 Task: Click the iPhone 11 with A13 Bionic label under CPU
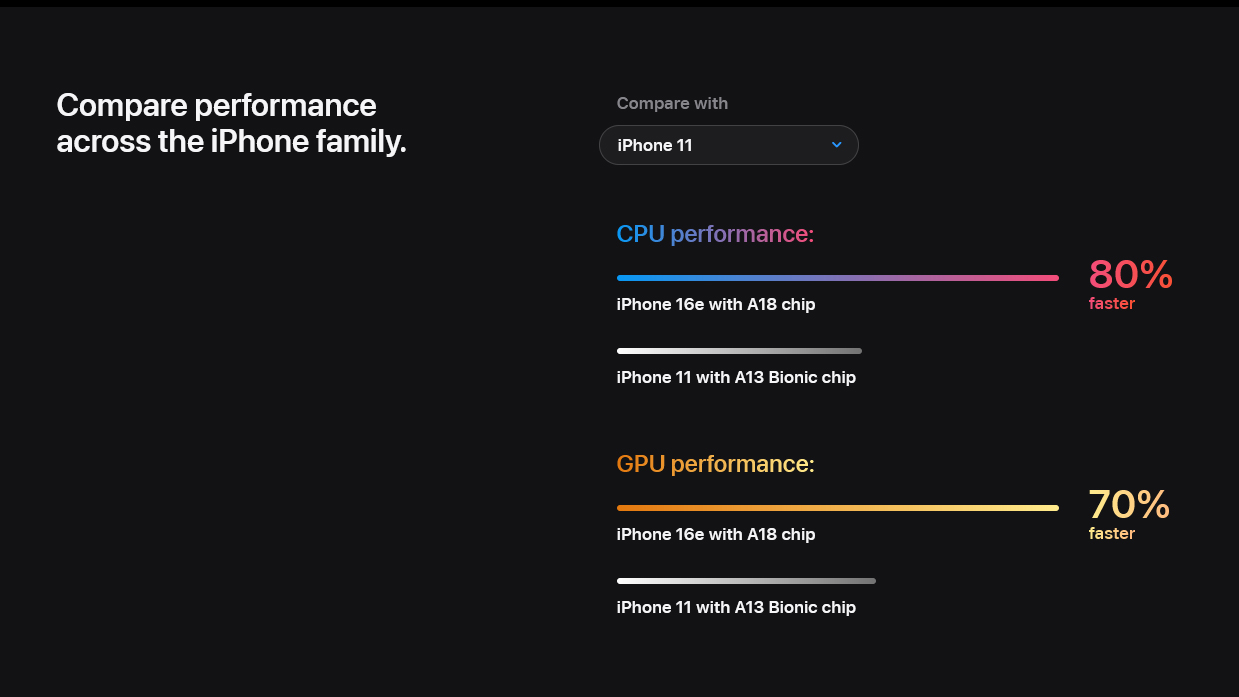(736, 377)
